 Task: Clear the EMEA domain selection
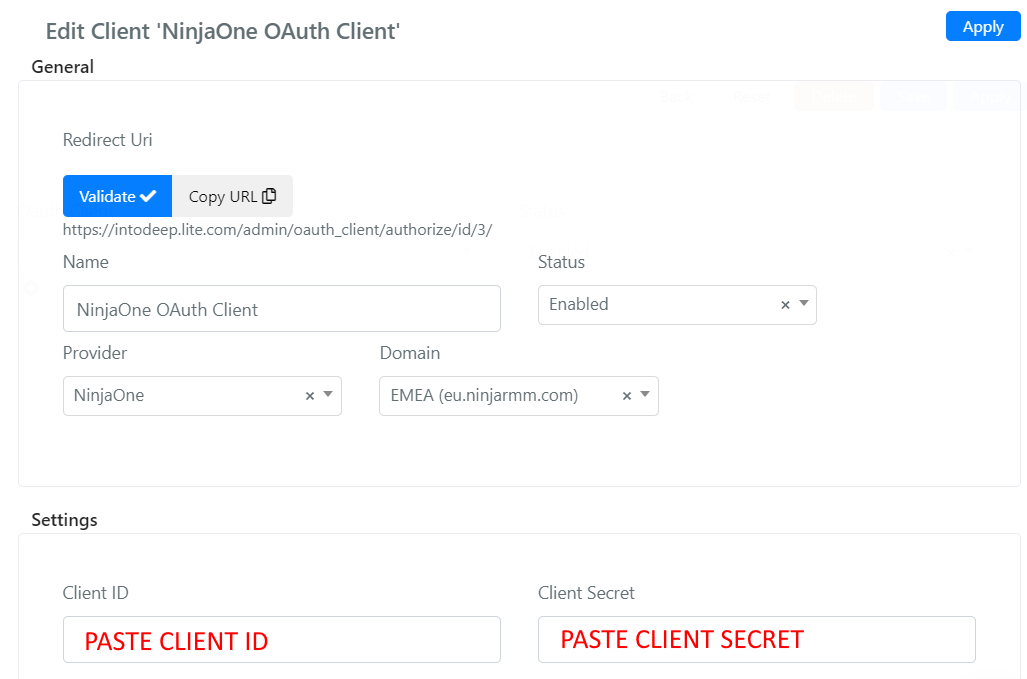pos(627,395)
